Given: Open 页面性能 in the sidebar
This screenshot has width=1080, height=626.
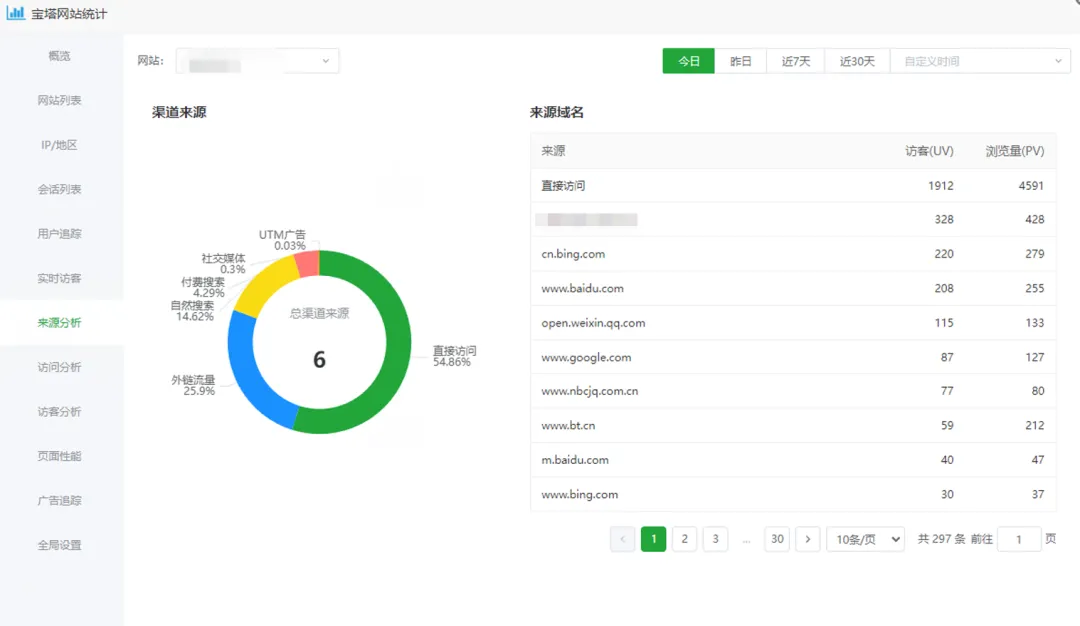Looking at the screenshot, I should pyautogui.click(x=59, y=456).
